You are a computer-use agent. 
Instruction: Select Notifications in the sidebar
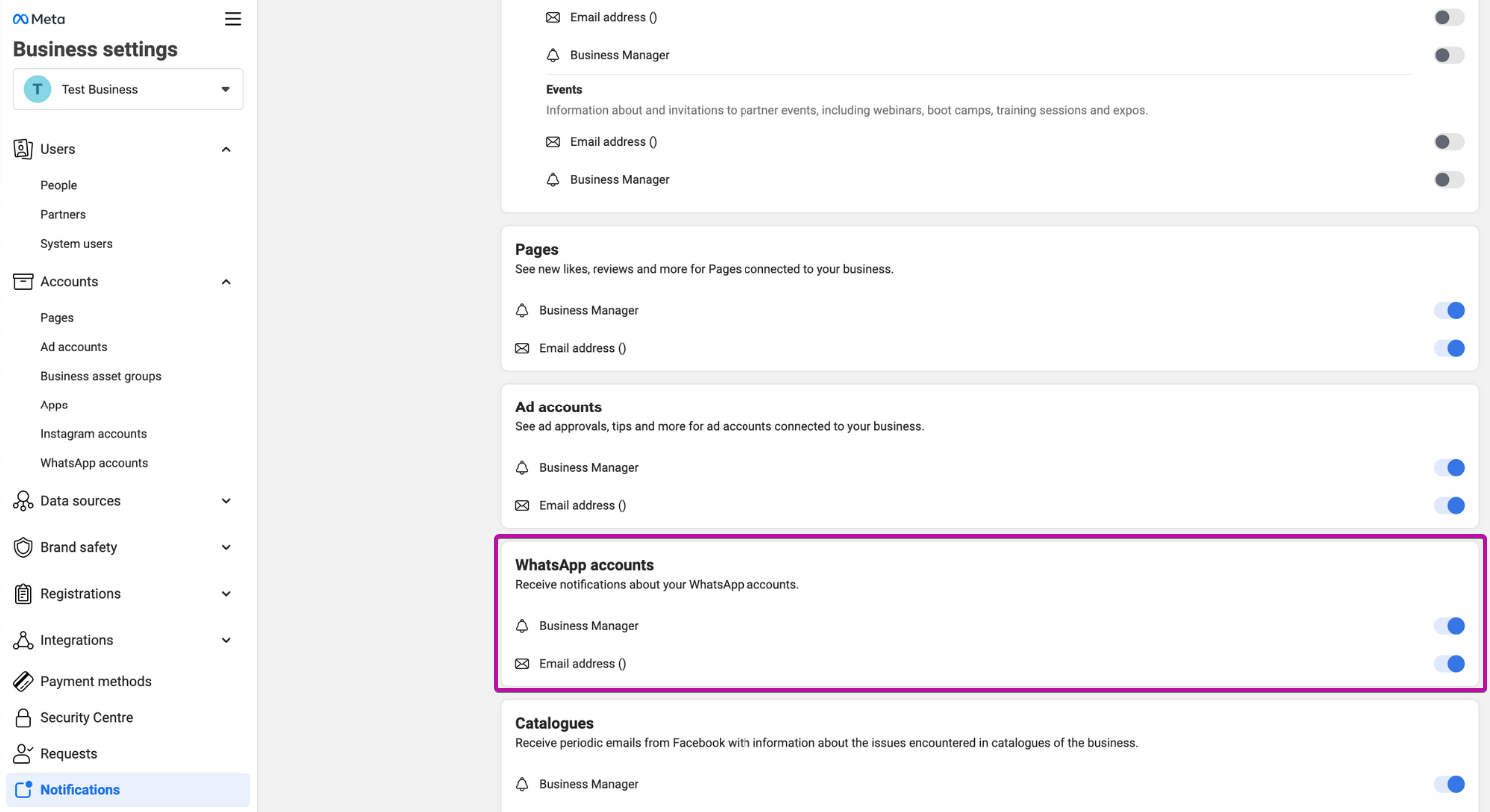coord(80,790)
